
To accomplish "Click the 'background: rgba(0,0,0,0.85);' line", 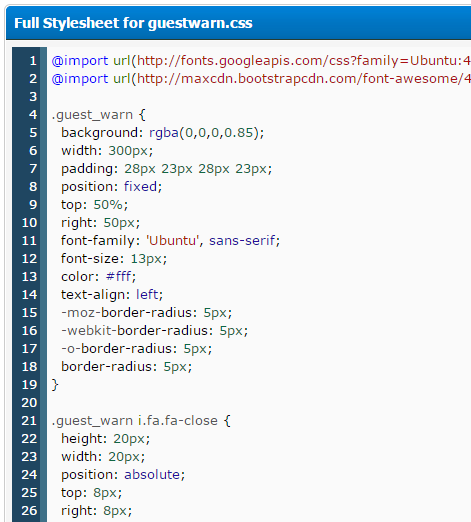I will (x=163, y=133).
